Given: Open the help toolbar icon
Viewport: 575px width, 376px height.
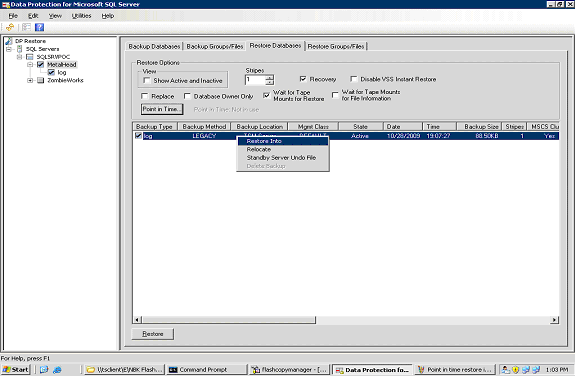Looking at the screenshot, I should click(x=39, y=27).
